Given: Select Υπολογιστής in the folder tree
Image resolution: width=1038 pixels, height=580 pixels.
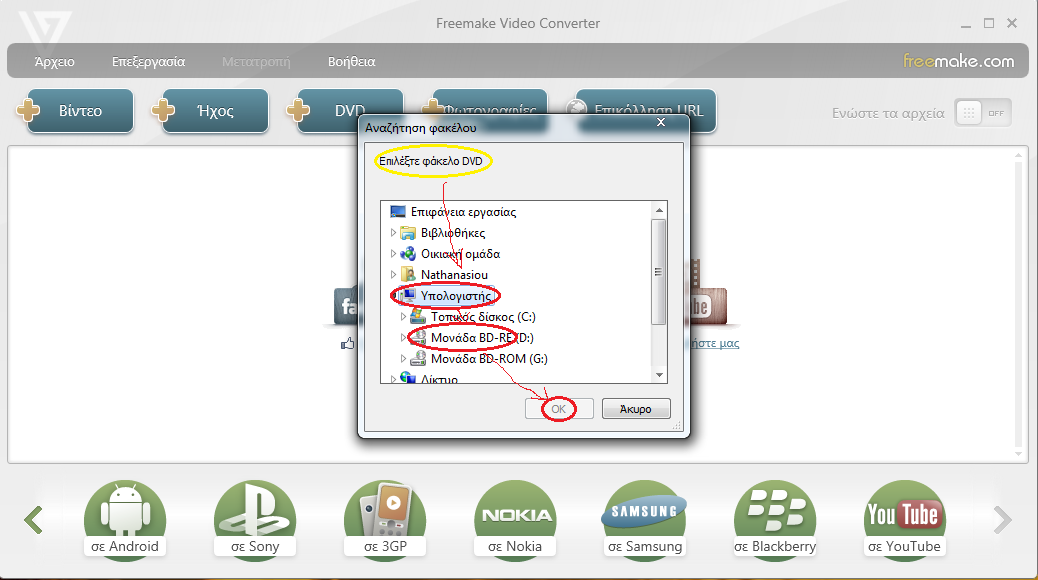Looking at the screenshot, I should tap(455, 296).
